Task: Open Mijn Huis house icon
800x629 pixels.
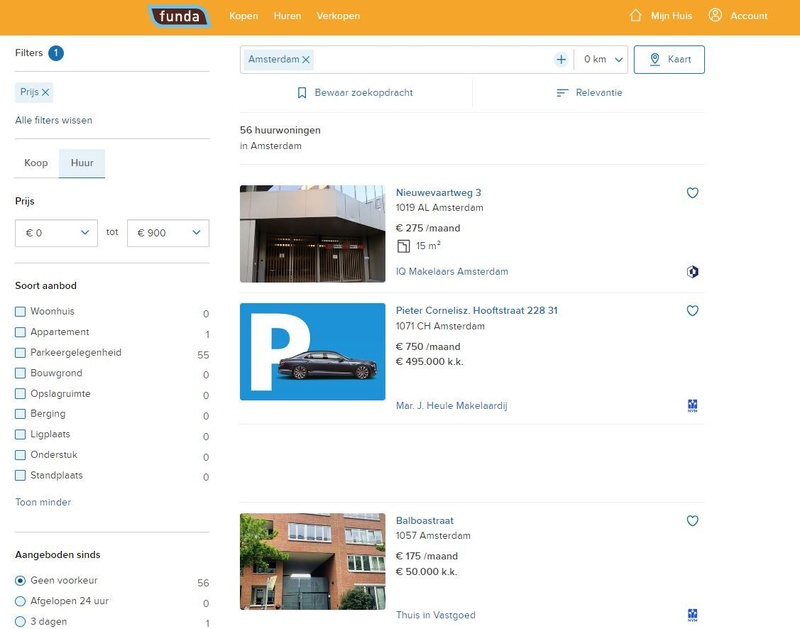Action: [x=635, y=15]
